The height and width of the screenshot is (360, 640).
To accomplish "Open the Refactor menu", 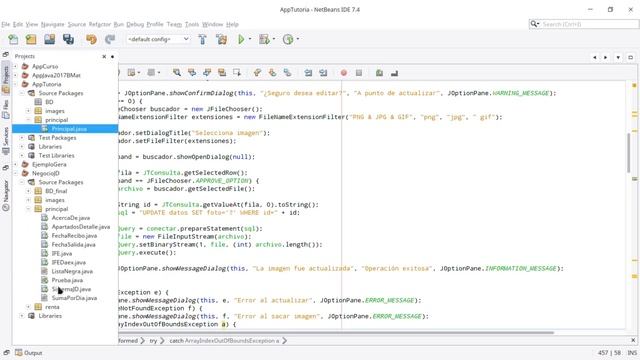I will click(x=100, y=24).
